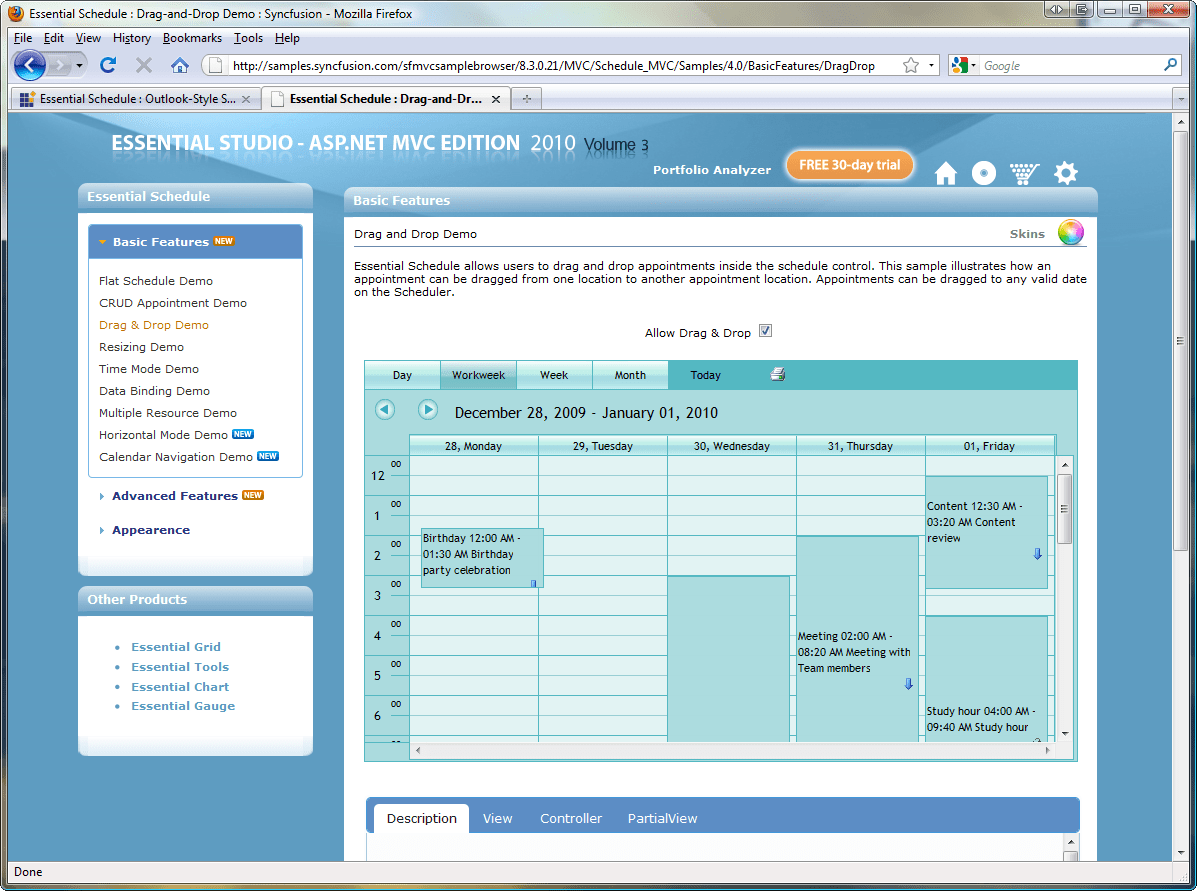The height and width of the screenshot is (891, 1197).
Task: Click the gear icon in the header
Action: pyautogui.click(x=1065, y=172)
